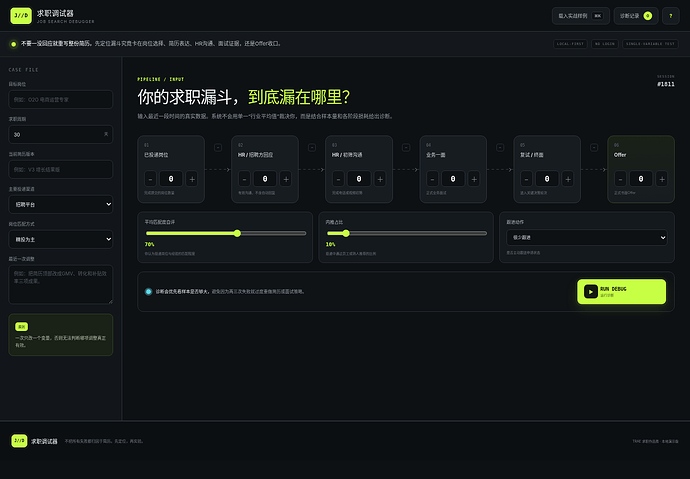Click the LOCAL-FIRST tag
Viewport: 690px width, 479px height.
[x=570, y=44]
